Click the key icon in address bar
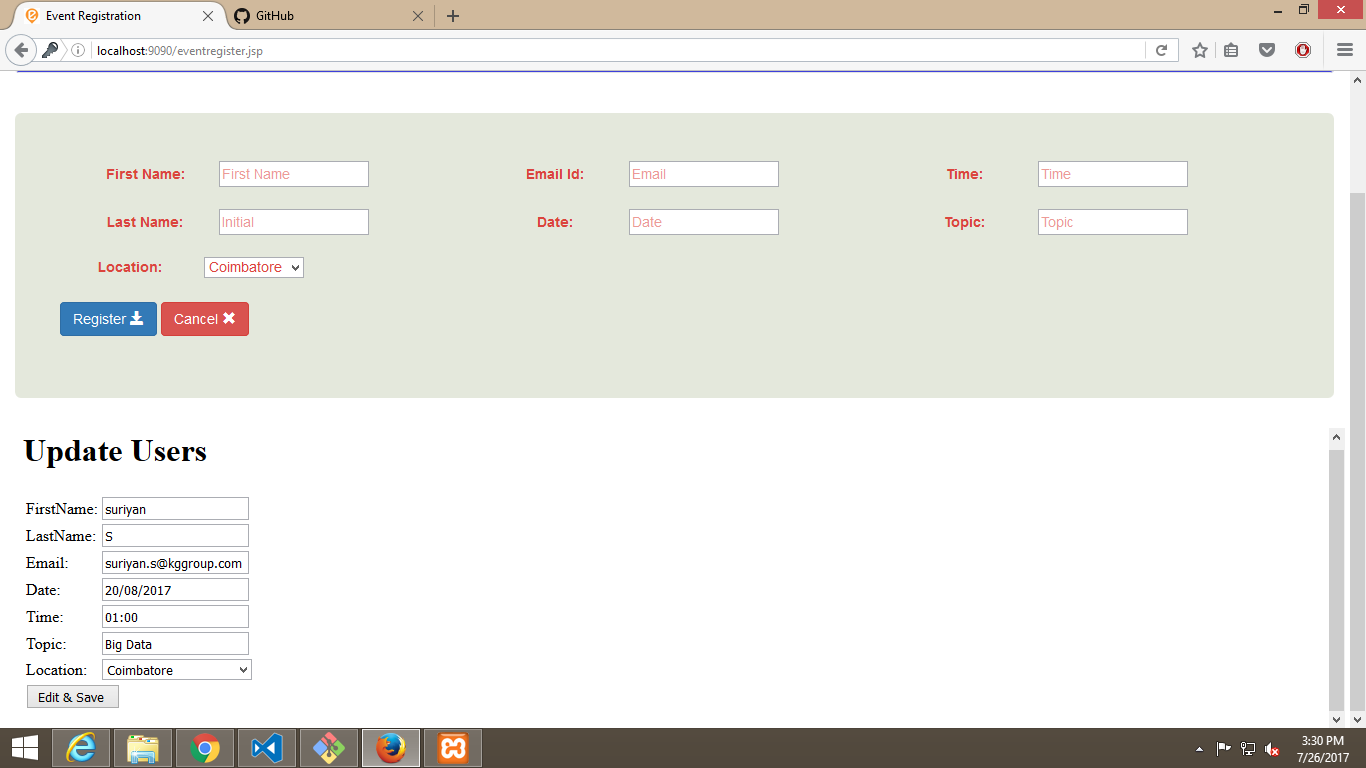Viewport: 1366px width, 768px height. coord(50,50)
